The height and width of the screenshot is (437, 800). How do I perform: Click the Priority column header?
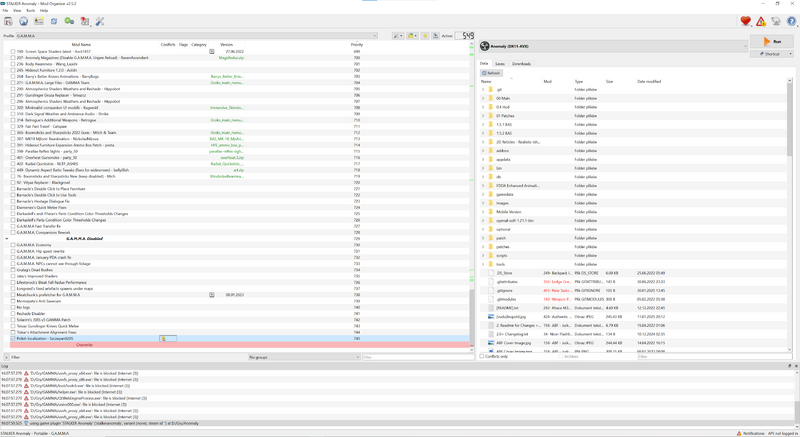click(357, 45)
